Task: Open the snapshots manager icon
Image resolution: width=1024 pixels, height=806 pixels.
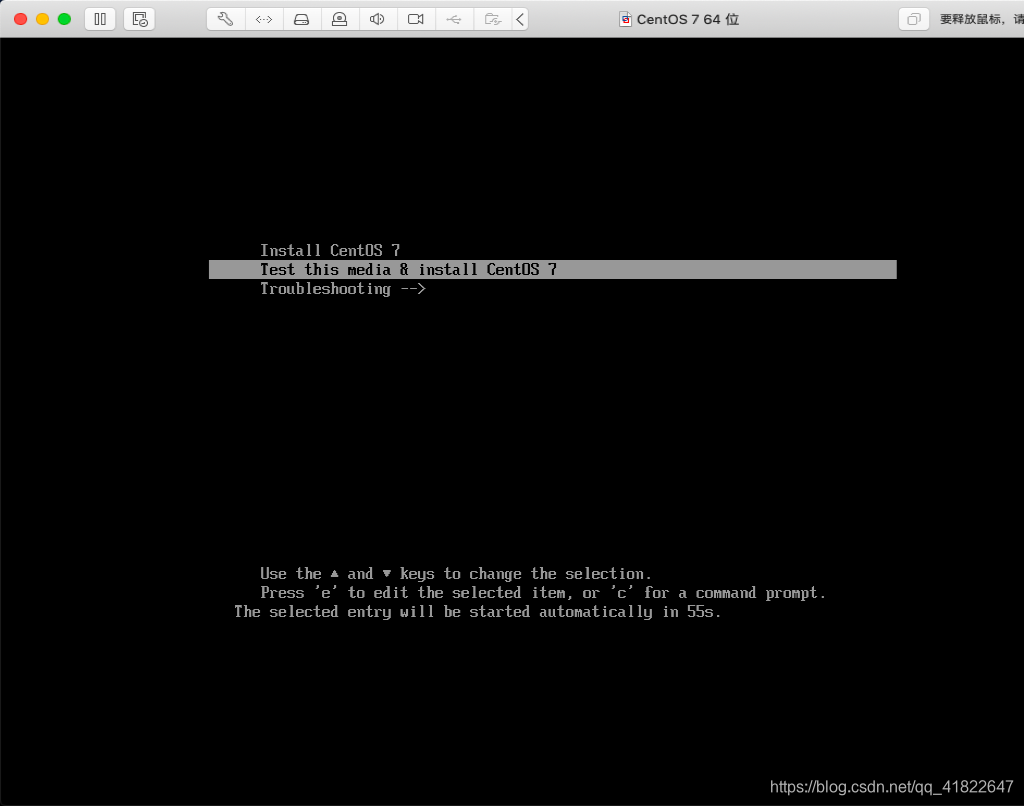Action: click(x=140, y=19)
